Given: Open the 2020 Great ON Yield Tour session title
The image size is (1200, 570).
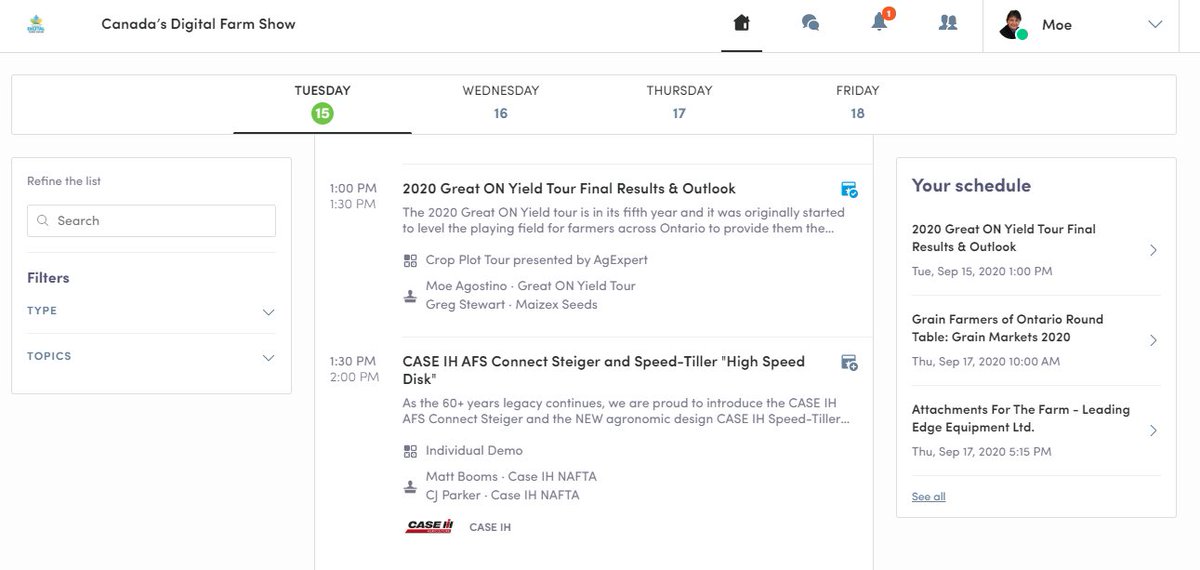Looking at the screenshot, I should point(569,188).
